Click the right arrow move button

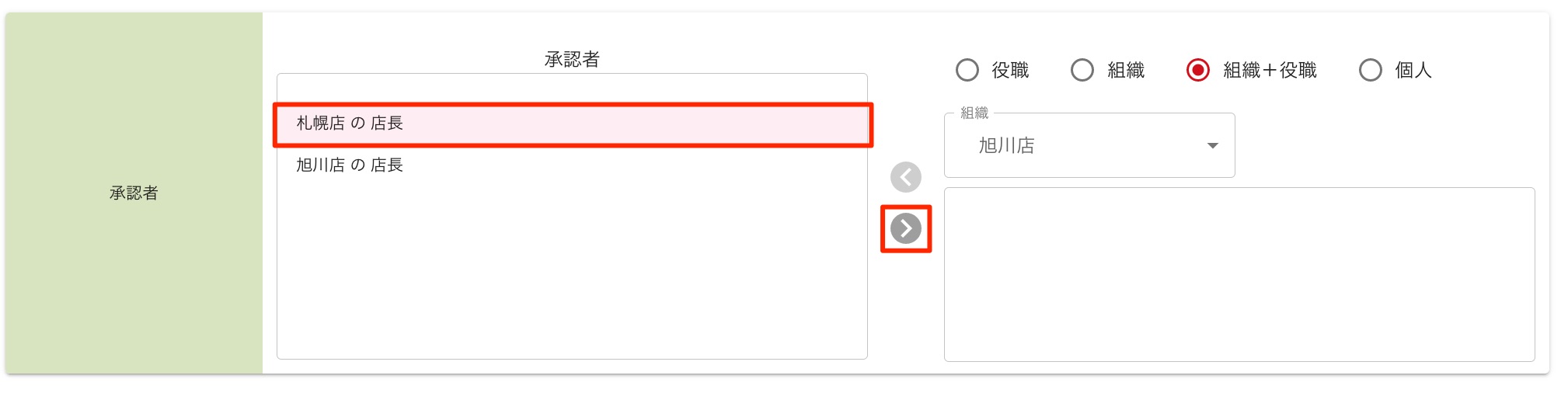click(x=905, y=228)
